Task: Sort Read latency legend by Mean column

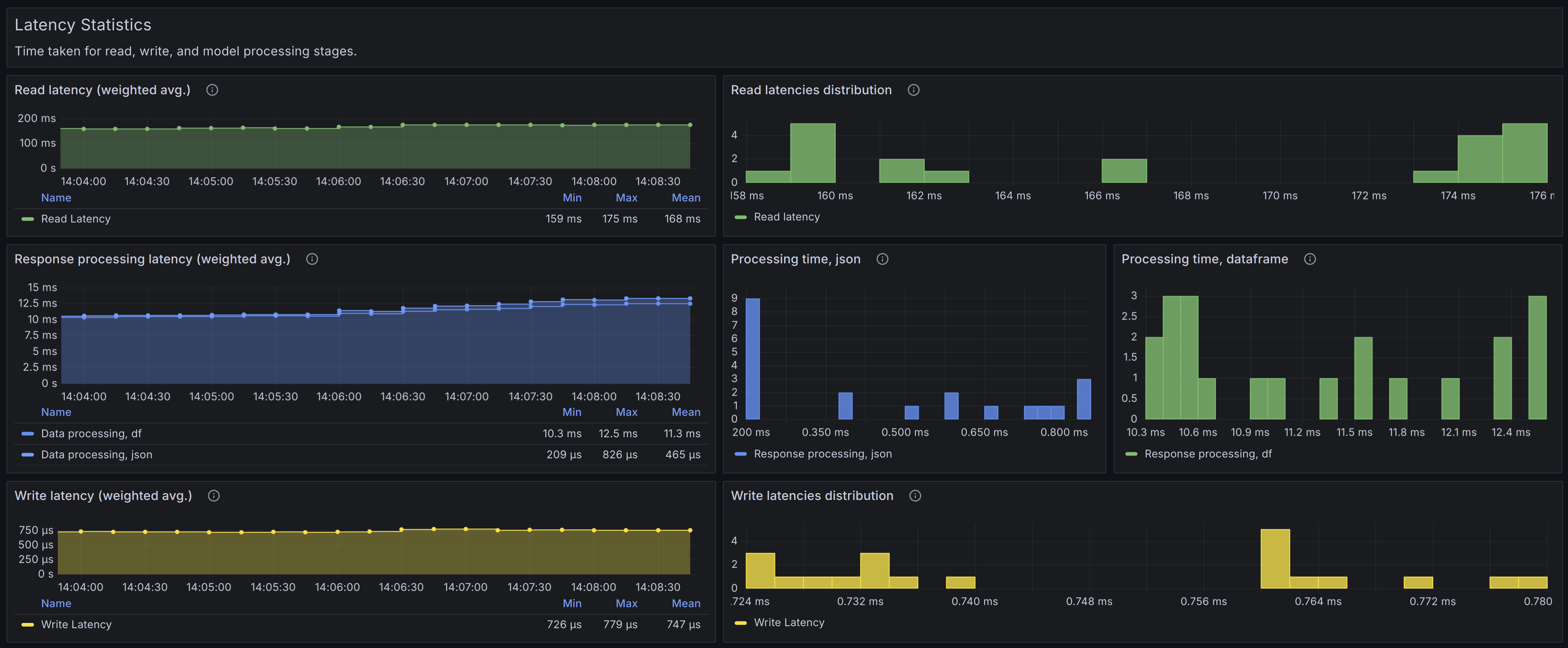Action: tap(685, 198)
